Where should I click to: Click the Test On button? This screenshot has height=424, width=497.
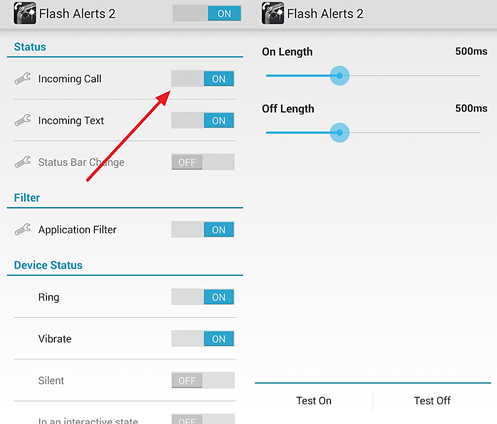point(314,400)
